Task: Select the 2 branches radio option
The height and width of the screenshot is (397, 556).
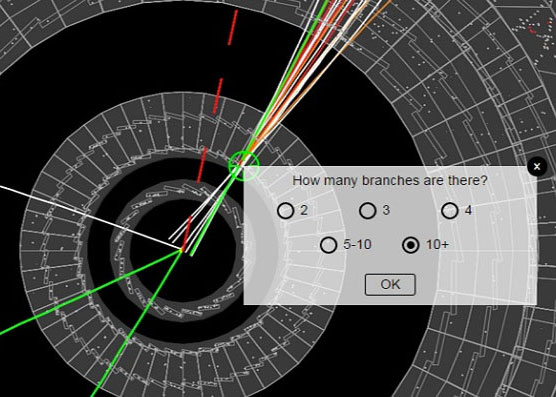Action: (x=285, y=211)
